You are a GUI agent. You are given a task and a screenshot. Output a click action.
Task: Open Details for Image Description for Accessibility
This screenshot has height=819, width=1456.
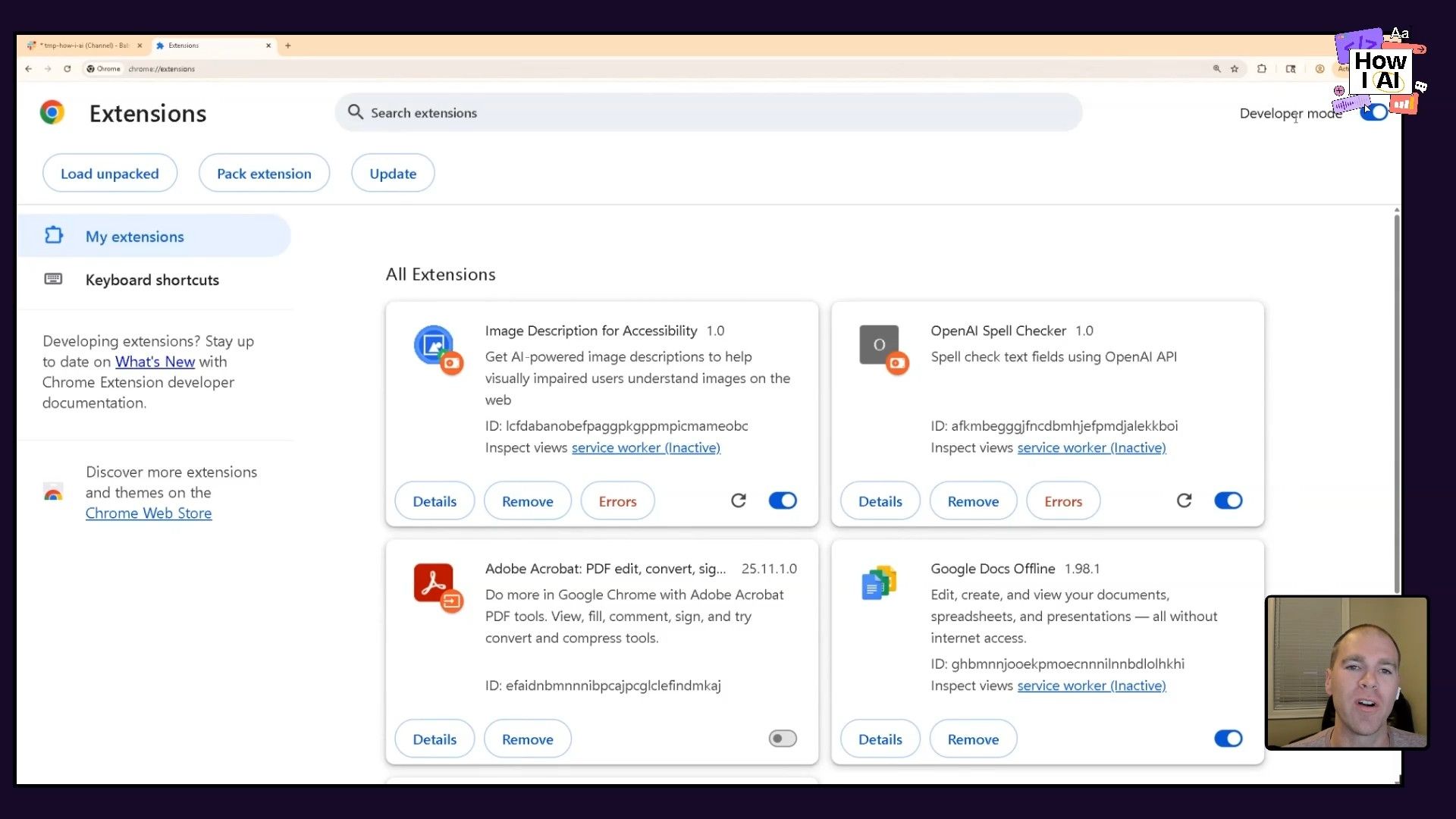coord(435,500)
